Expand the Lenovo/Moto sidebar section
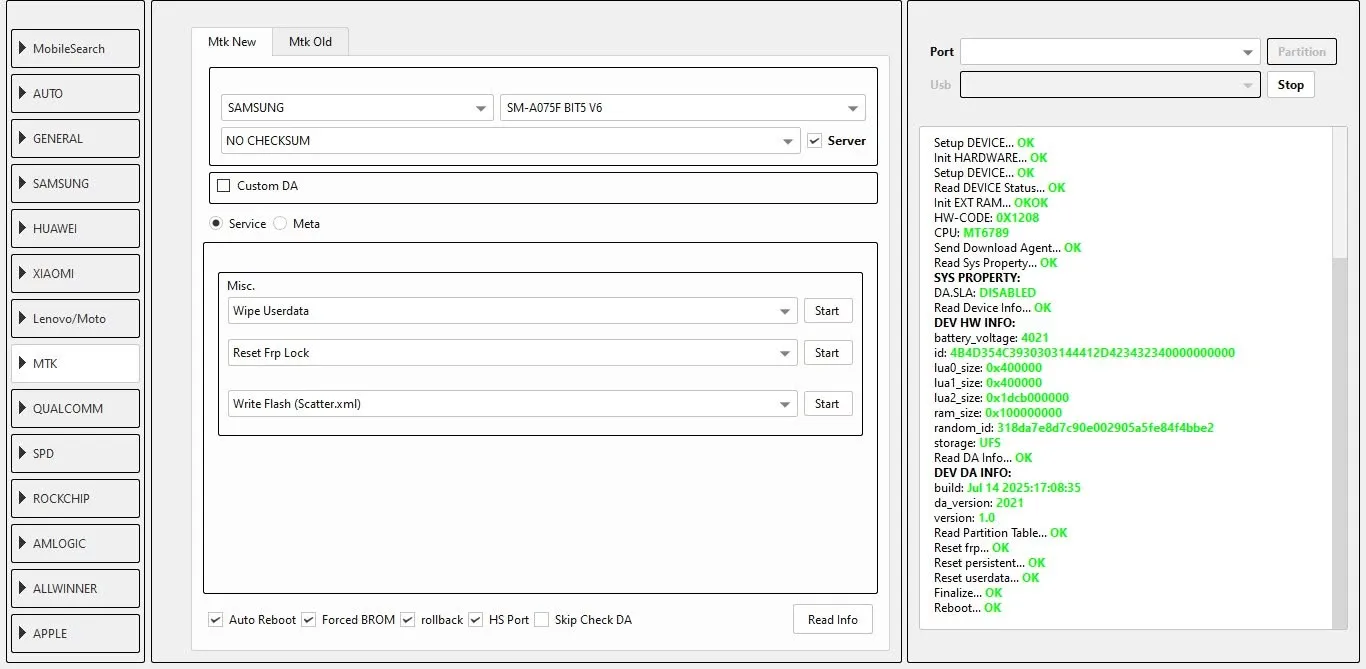This screenshot has height=669, width=1366. pyautogui.click(x=75, y=319)
